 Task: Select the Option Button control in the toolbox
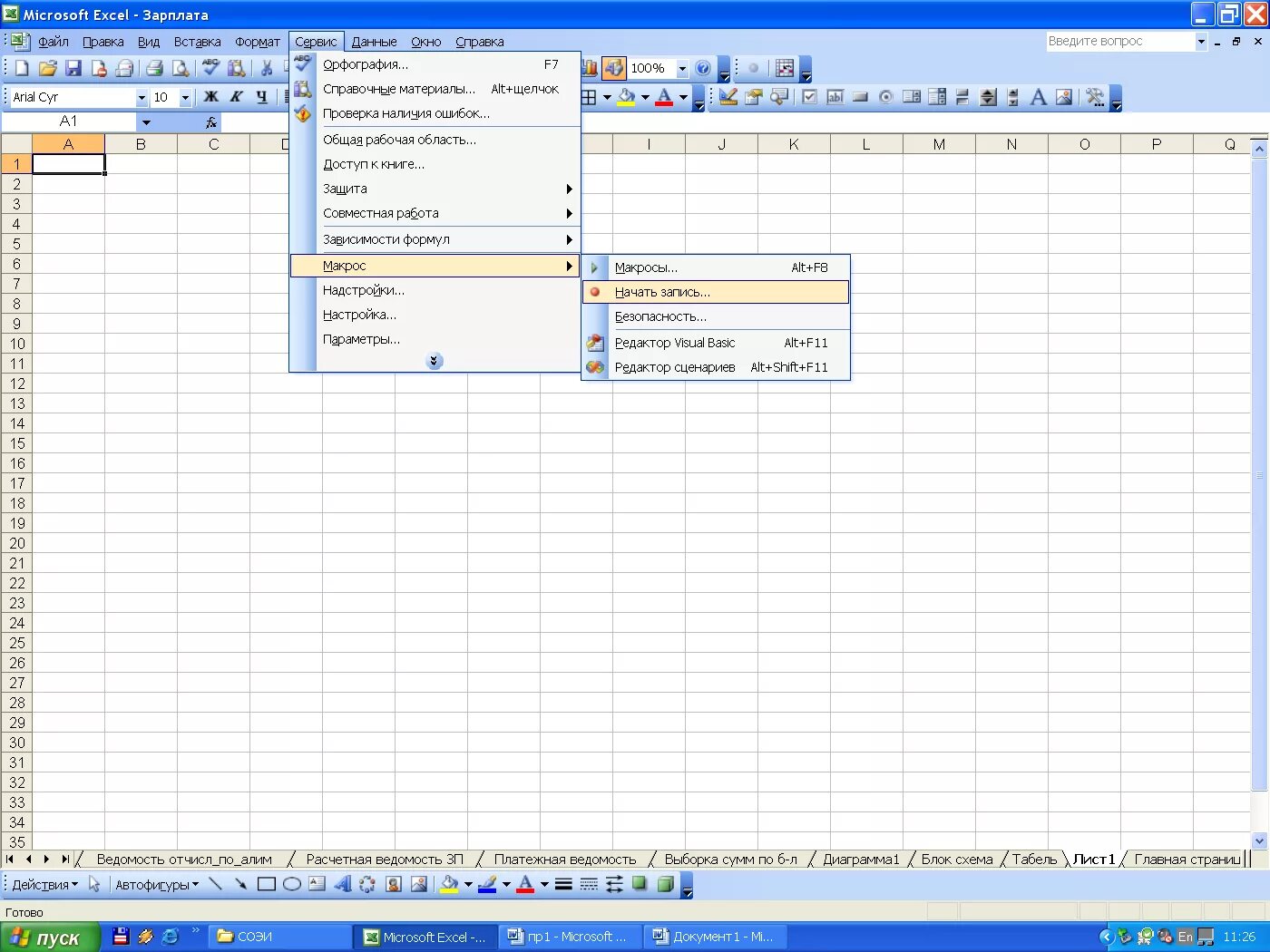[x=886, y=97]
